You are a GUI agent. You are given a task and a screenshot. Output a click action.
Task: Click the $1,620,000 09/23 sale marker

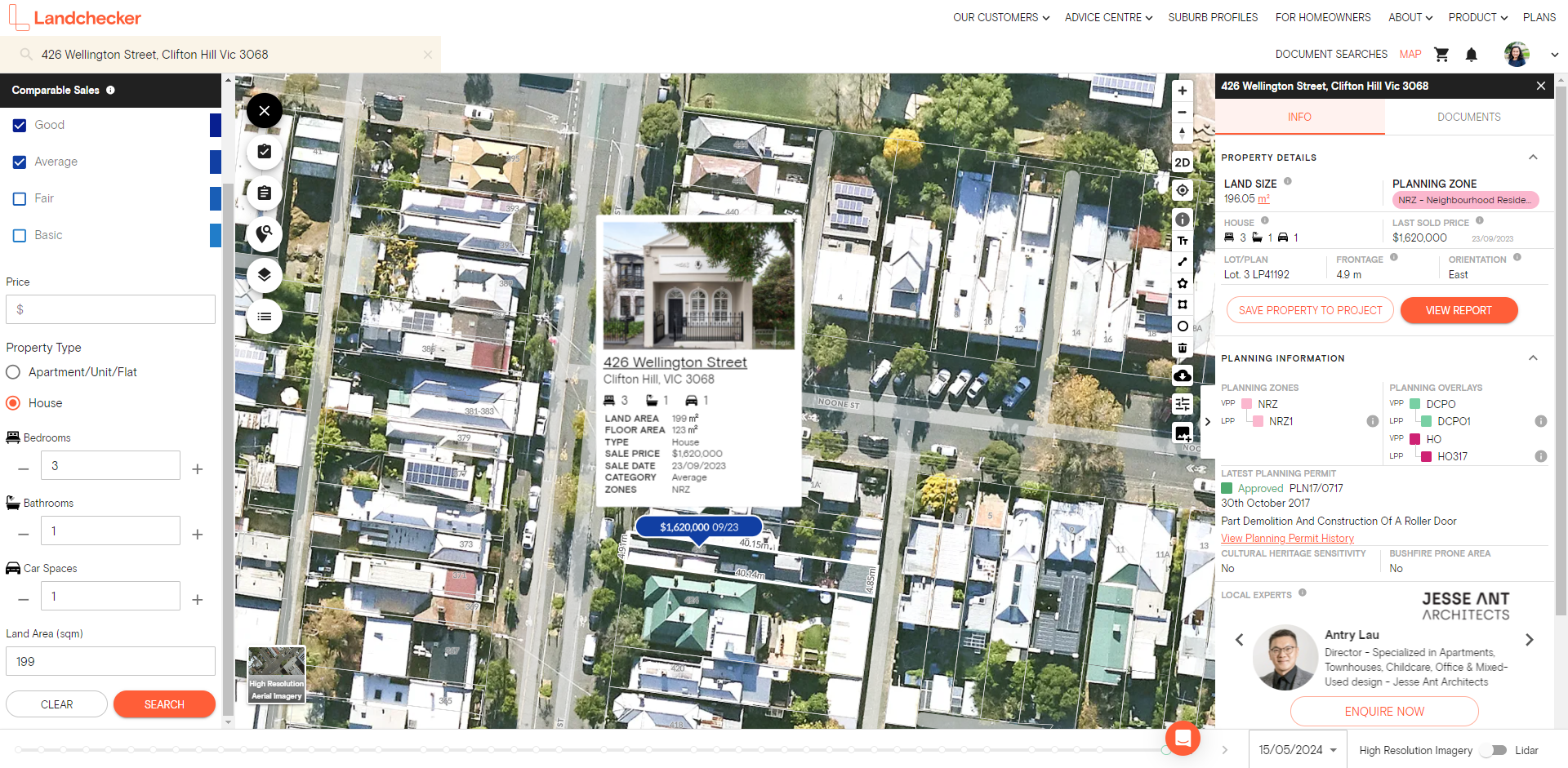pos(699,527)
